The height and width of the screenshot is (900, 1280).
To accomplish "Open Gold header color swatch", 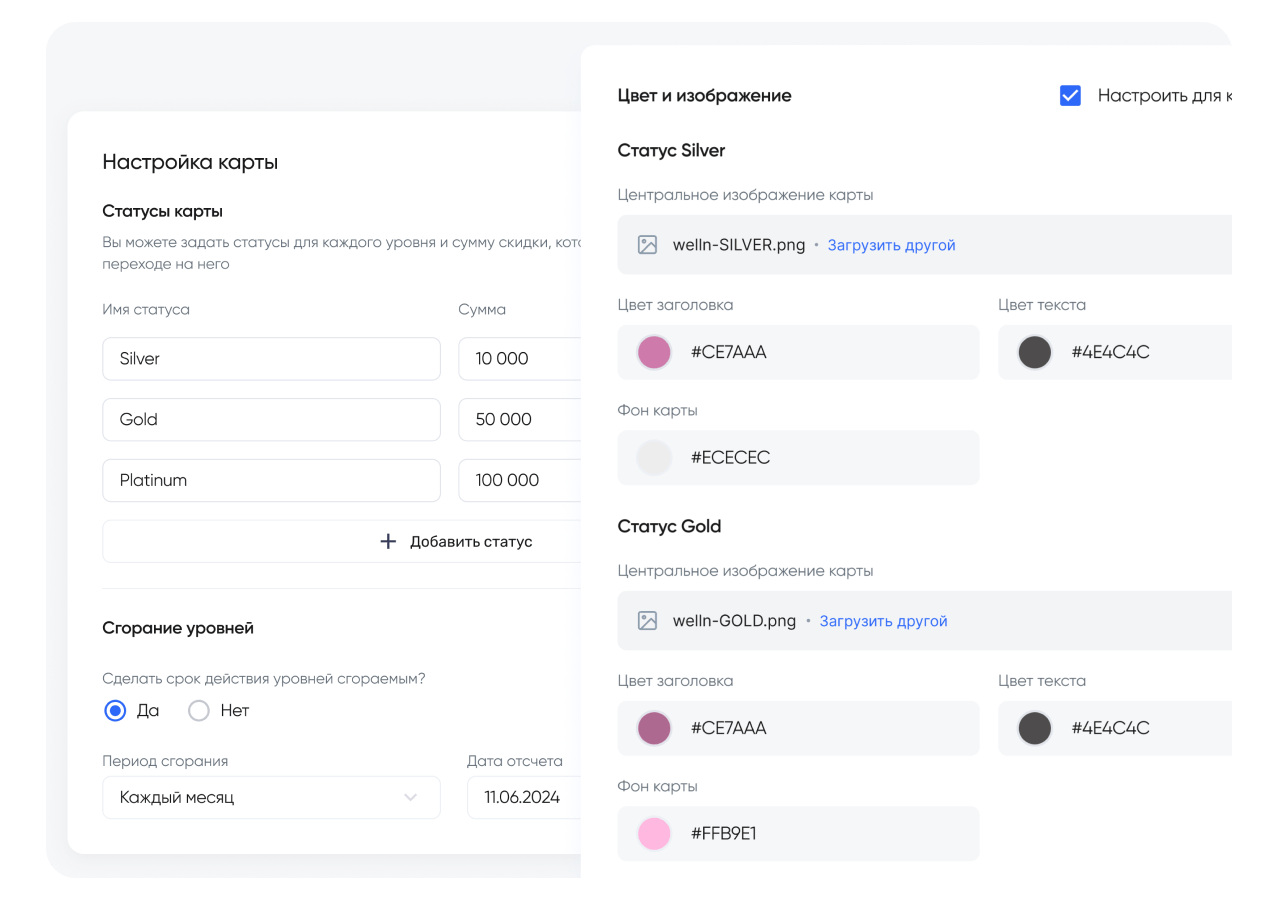I will coord(654,728).
